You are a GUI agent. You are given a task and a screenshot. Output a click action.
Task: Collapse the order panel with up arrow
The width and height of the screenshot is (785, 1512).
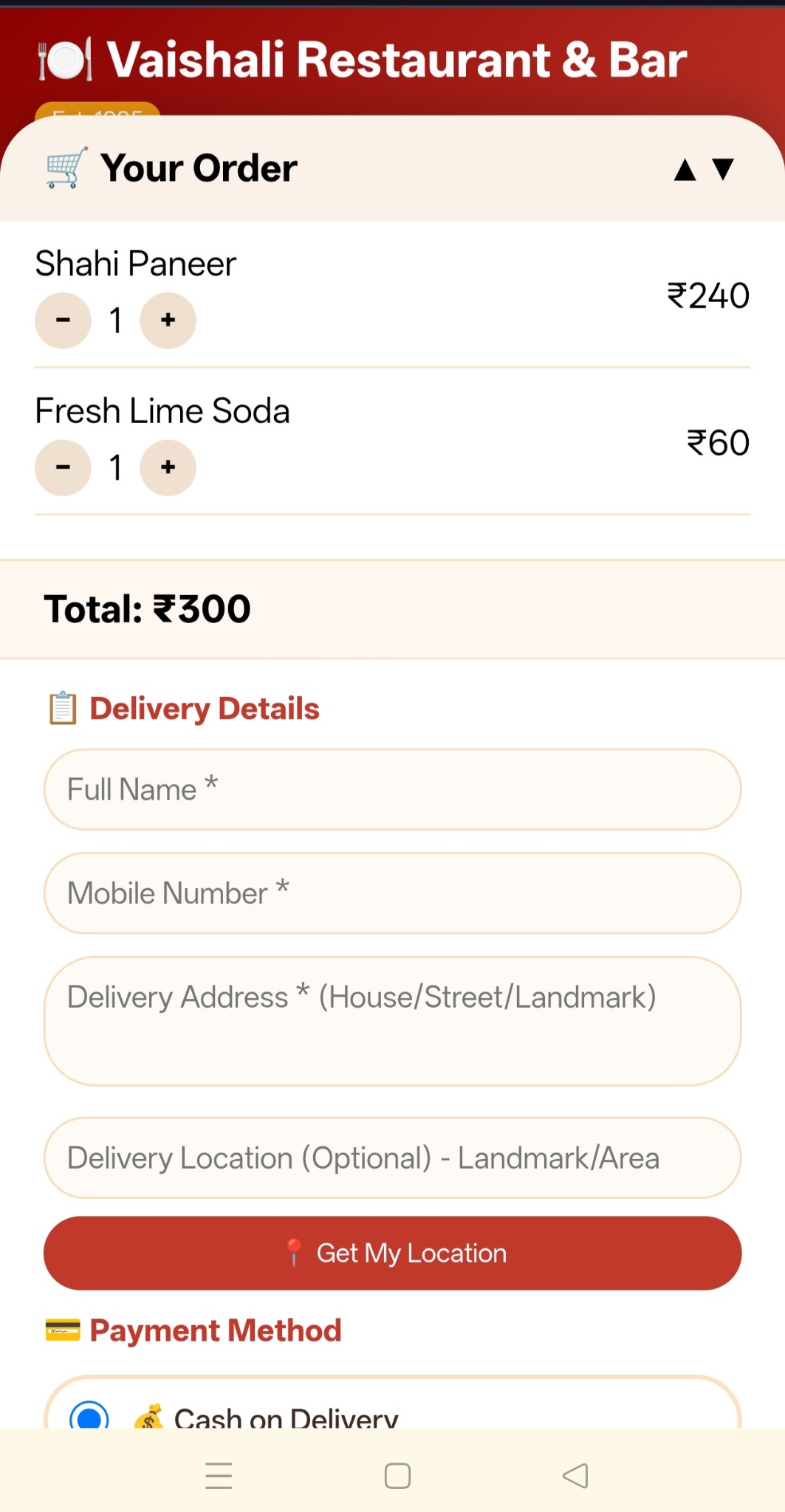[685, 170]
